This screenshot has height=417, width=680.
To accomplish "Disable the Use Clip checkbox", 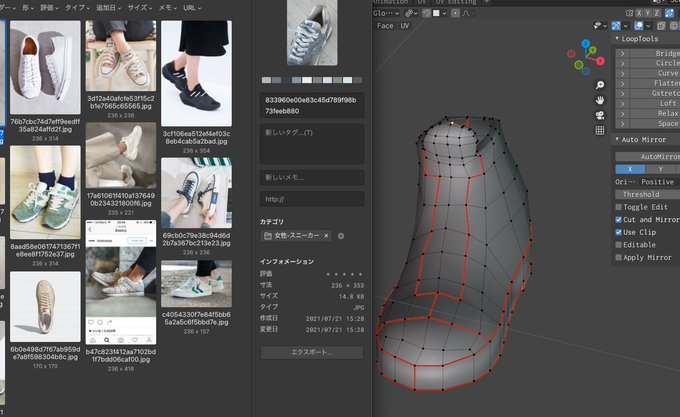I will point(619,232).
